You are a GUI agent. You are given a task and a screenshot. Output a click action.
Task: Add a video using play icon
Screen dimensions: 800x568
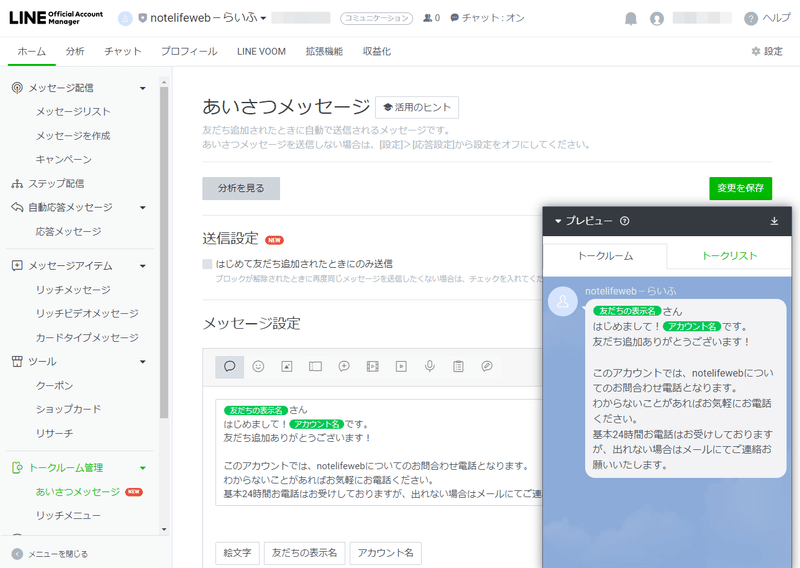(401, 366)
